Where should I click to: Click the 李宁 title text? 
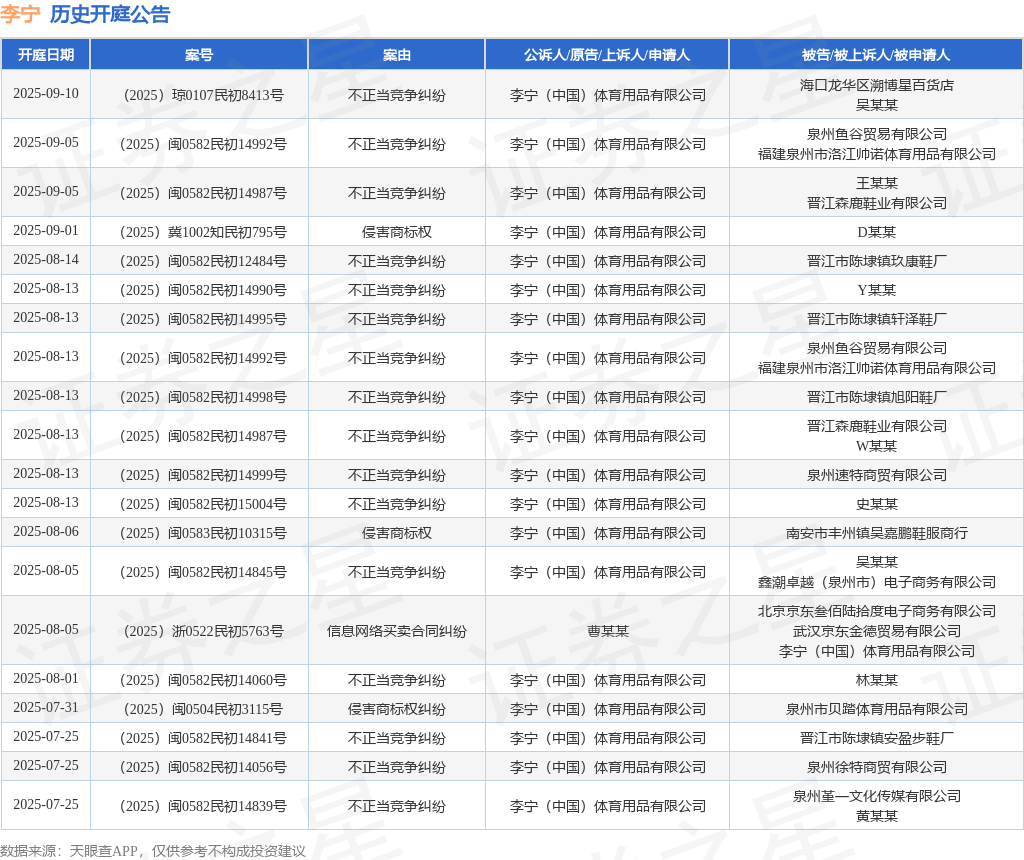(20, 14)
